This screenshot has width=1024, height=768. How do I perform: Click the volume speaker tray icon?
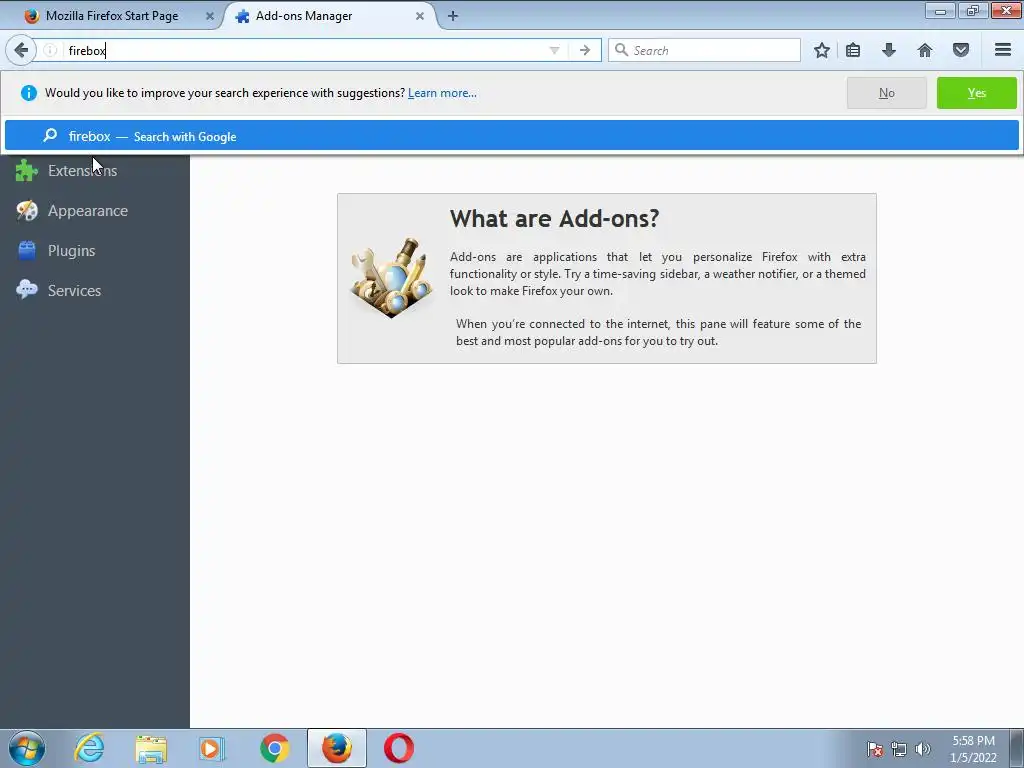[x=923, y=749]
